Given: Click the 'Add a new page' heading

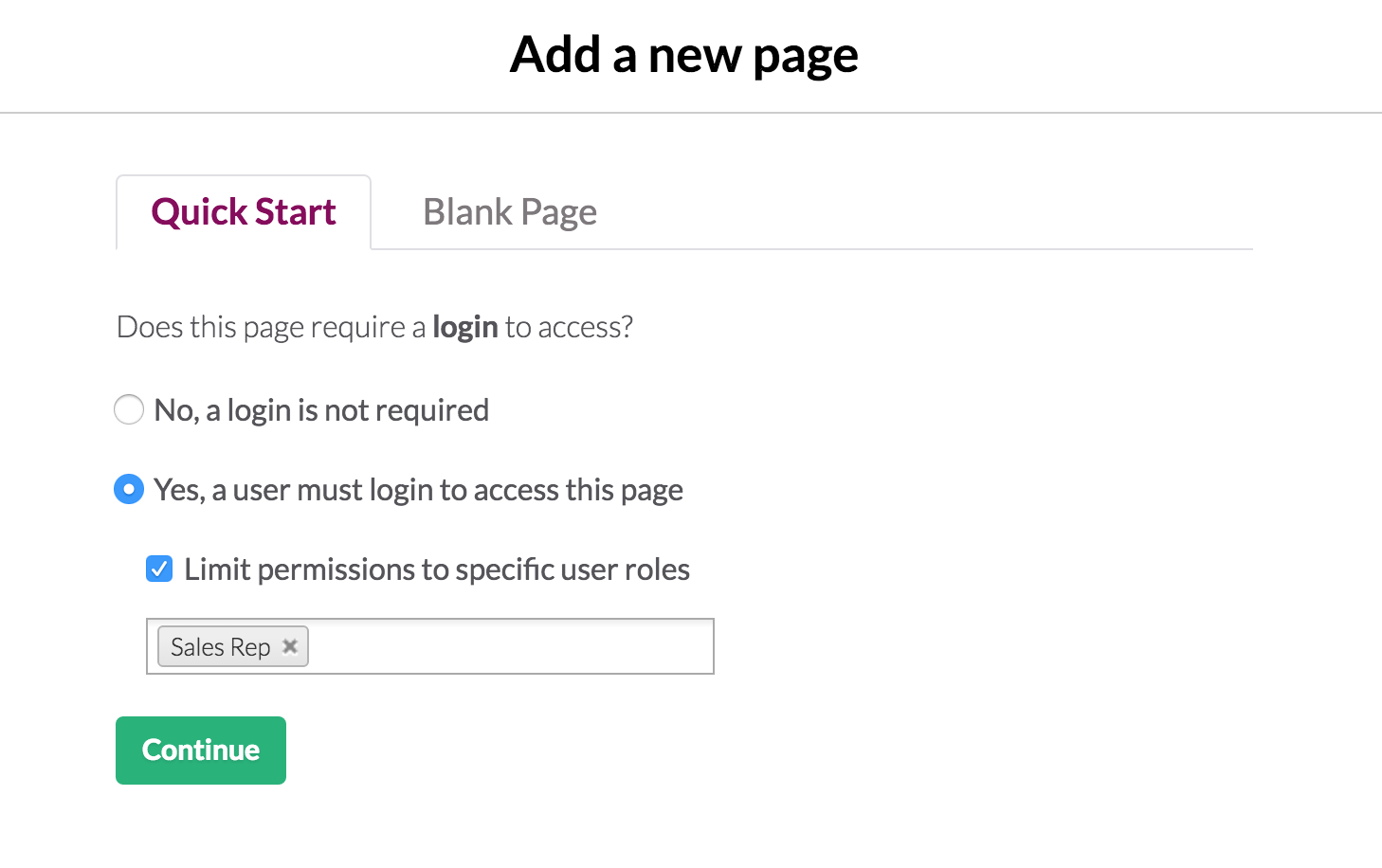Looking at the screenshot, I should pos(684,55).
